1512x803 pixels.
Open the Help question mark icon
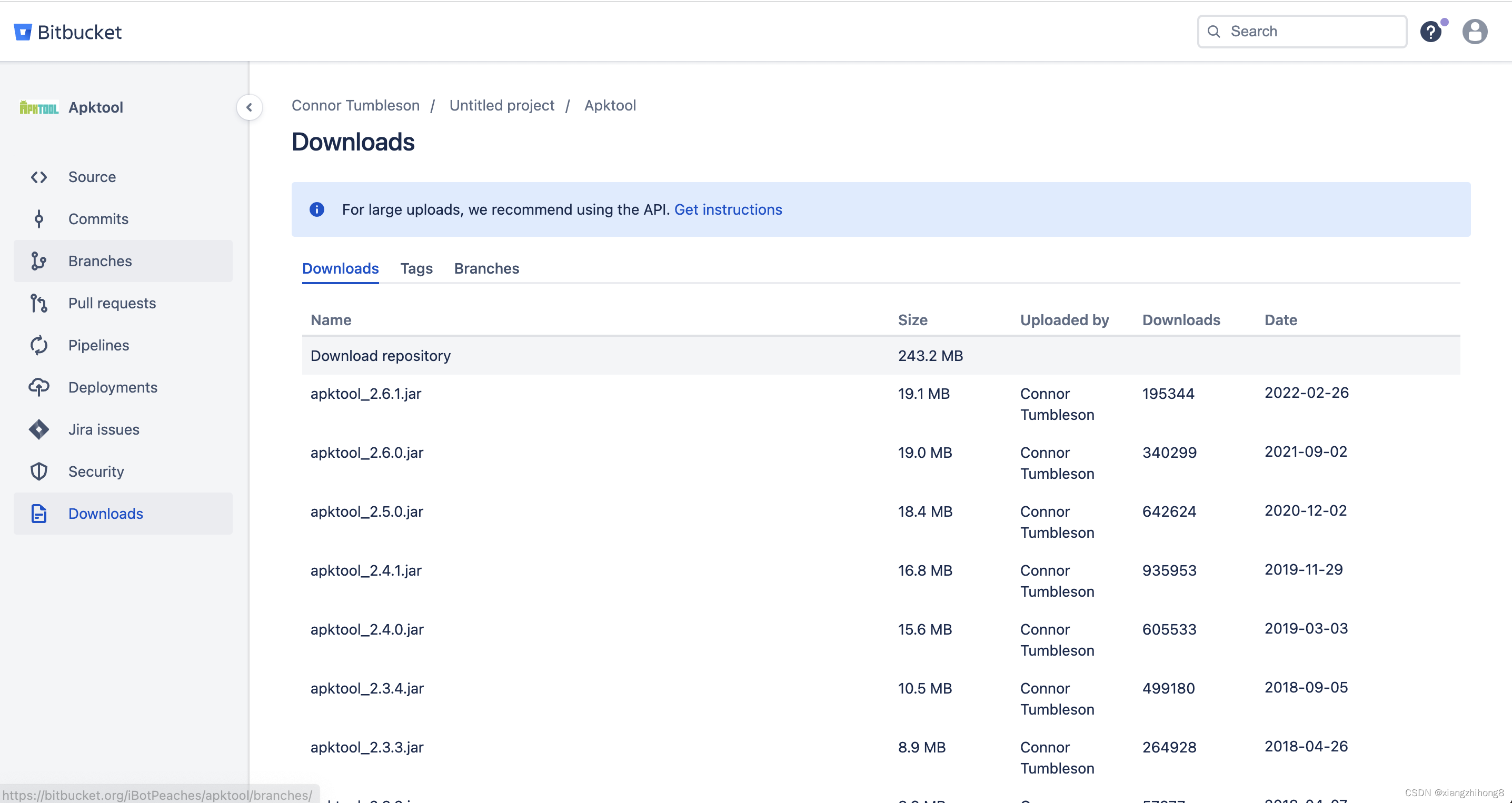pos(1430,32)
